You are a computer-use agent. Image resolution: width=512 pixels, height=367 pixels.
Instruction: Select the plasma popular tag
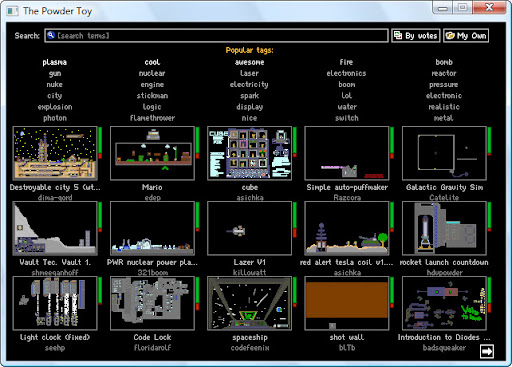[55, 62]
